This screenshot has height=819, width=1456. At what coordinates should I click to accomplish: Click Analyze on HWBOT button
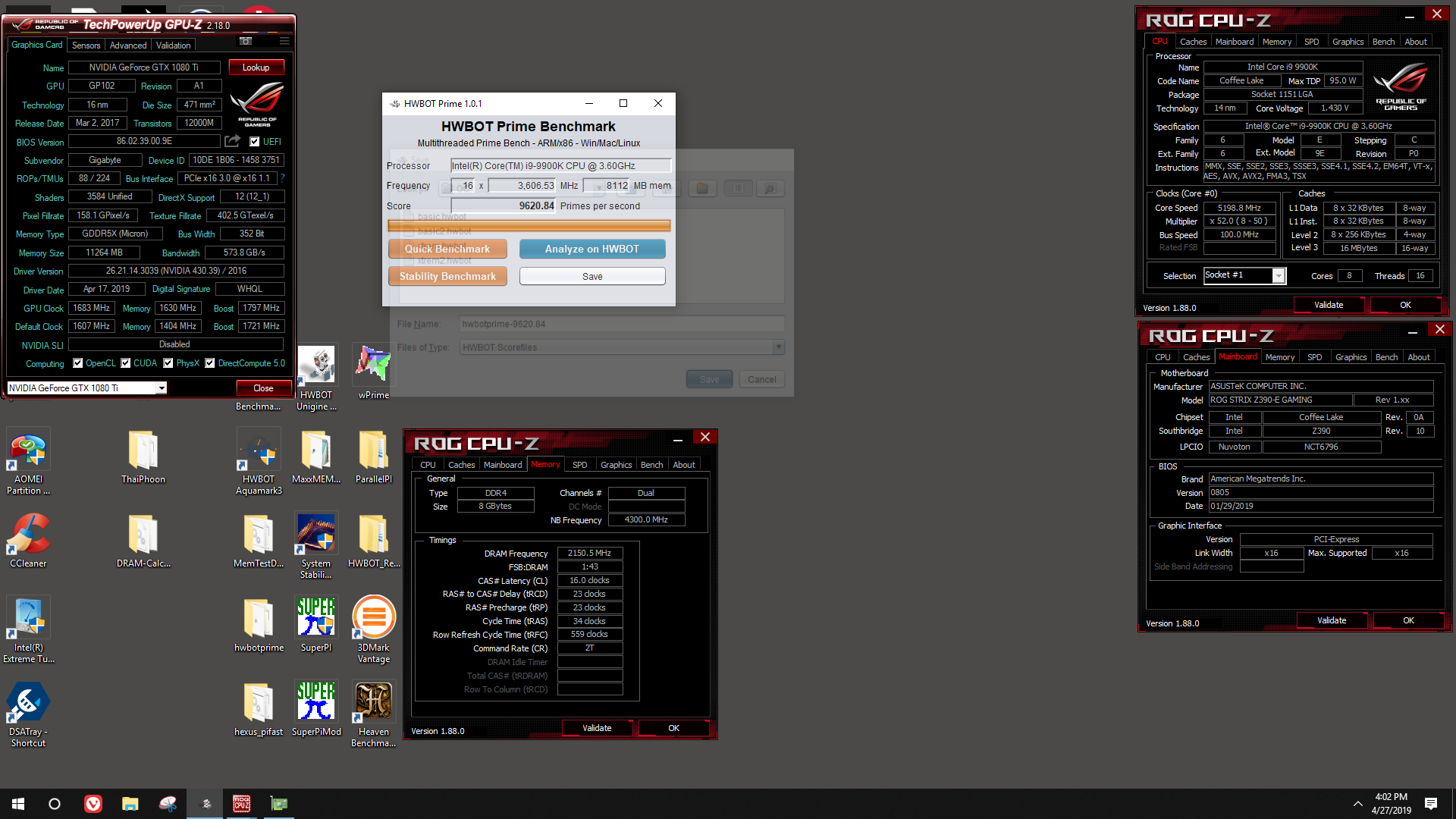[x=592, y=249]
